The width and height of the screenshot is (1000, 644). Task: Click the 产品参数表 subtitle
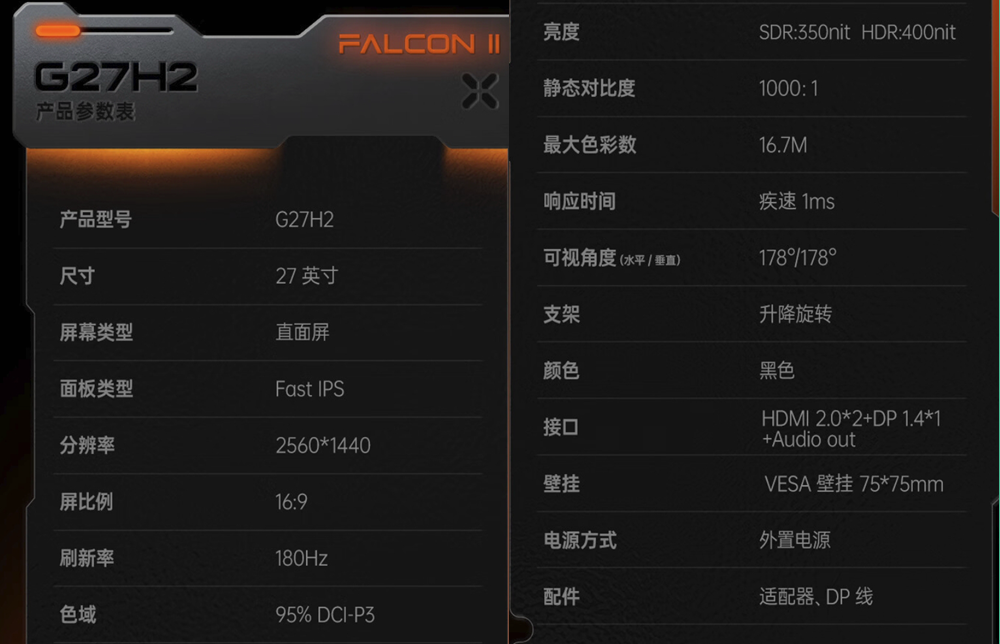tap(85, 112)
